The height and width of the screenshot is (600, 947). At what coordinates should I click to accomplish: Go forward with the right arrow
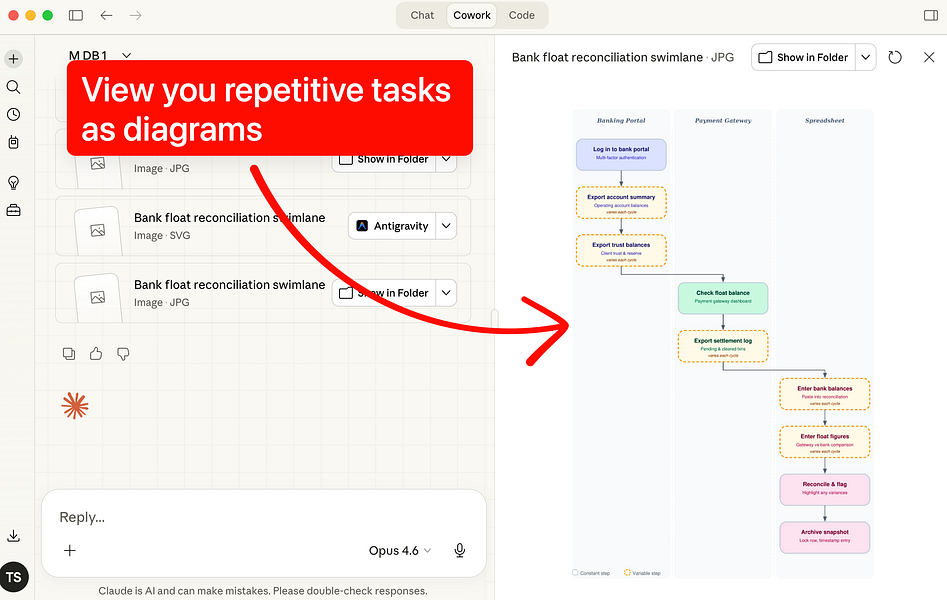pos(135,15)
